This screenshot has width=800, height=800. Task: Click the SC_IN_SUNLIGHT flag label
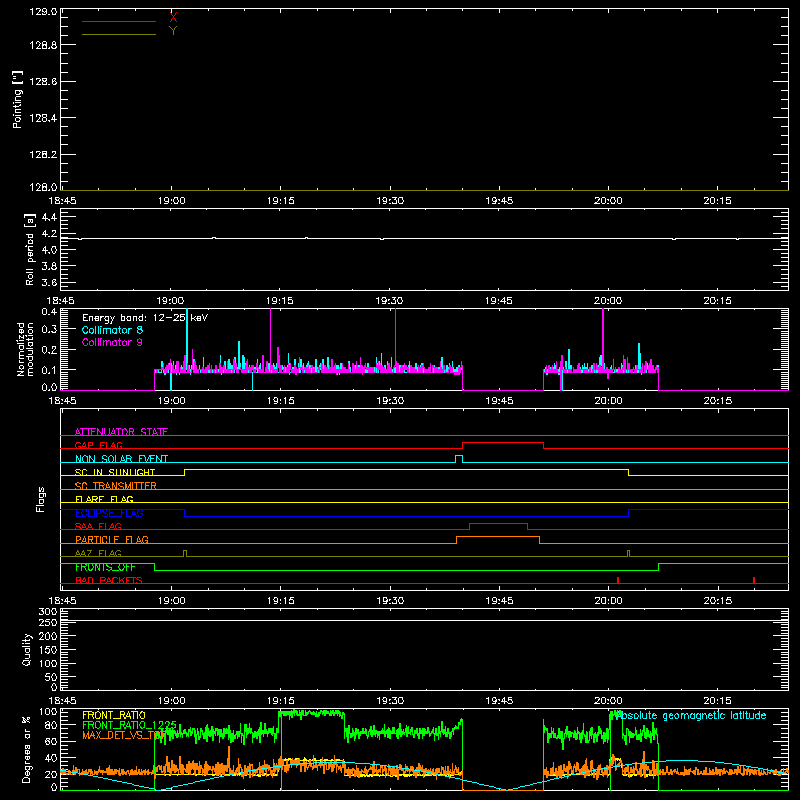pyautogui.click(x=115, y=472)
